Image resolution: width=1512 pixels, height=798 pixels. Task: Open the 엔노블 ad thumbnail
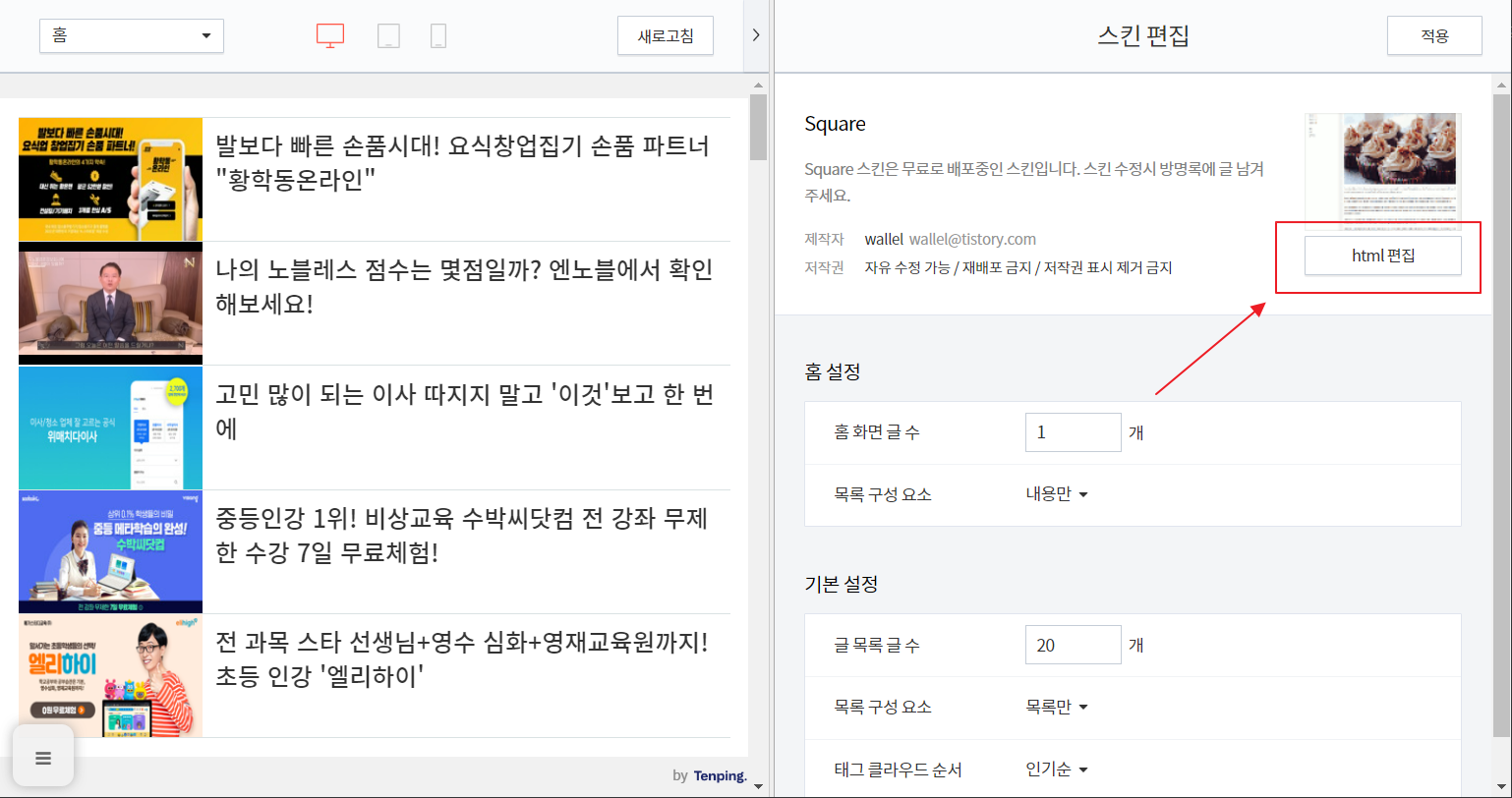pyautogui.click(x=110, y=304)
